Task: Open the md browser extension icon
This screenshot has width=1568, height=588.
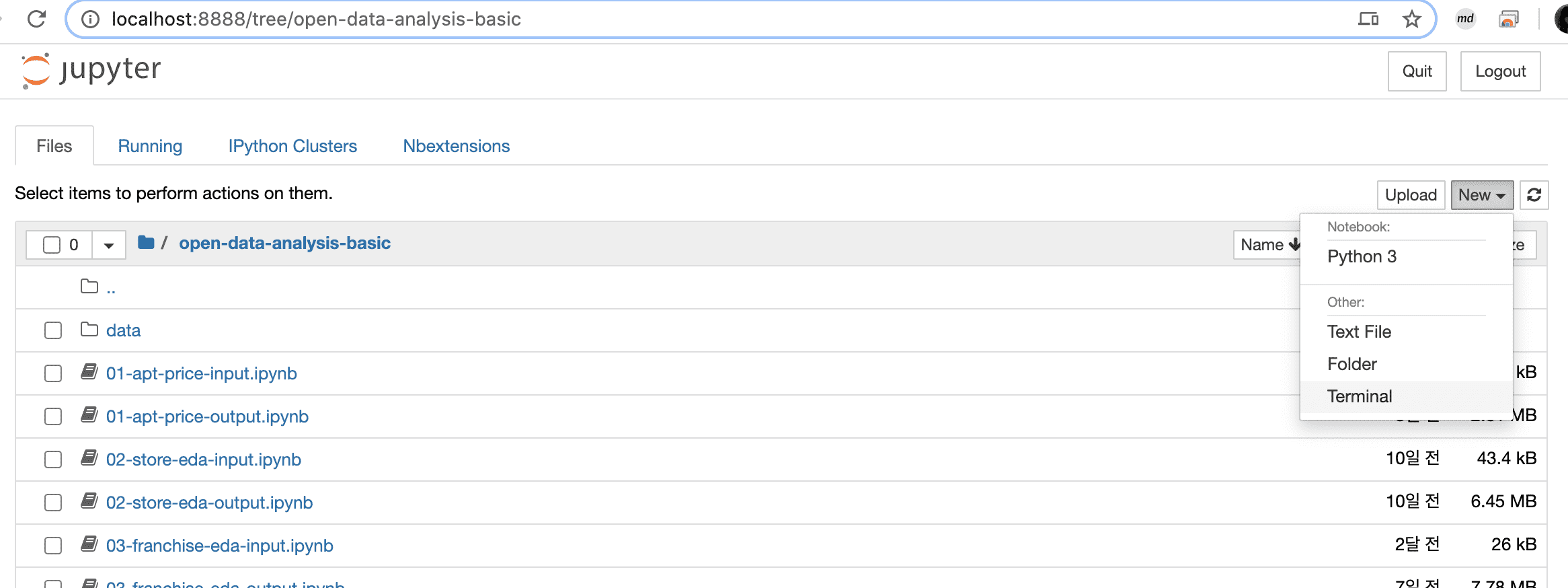Action: tap(1465, 19)
